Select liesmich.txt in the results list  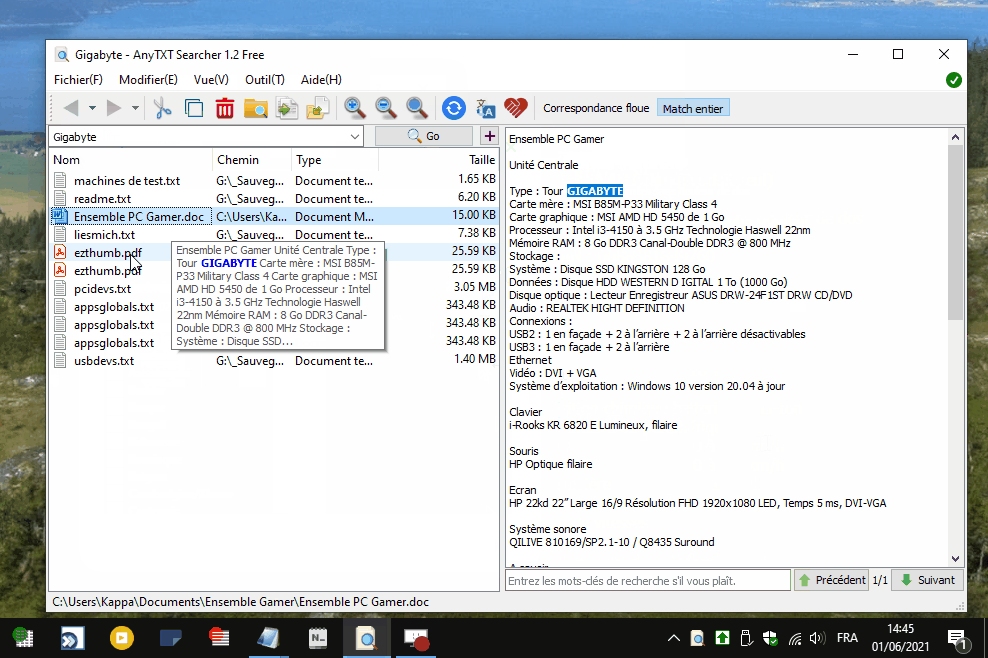104,235
